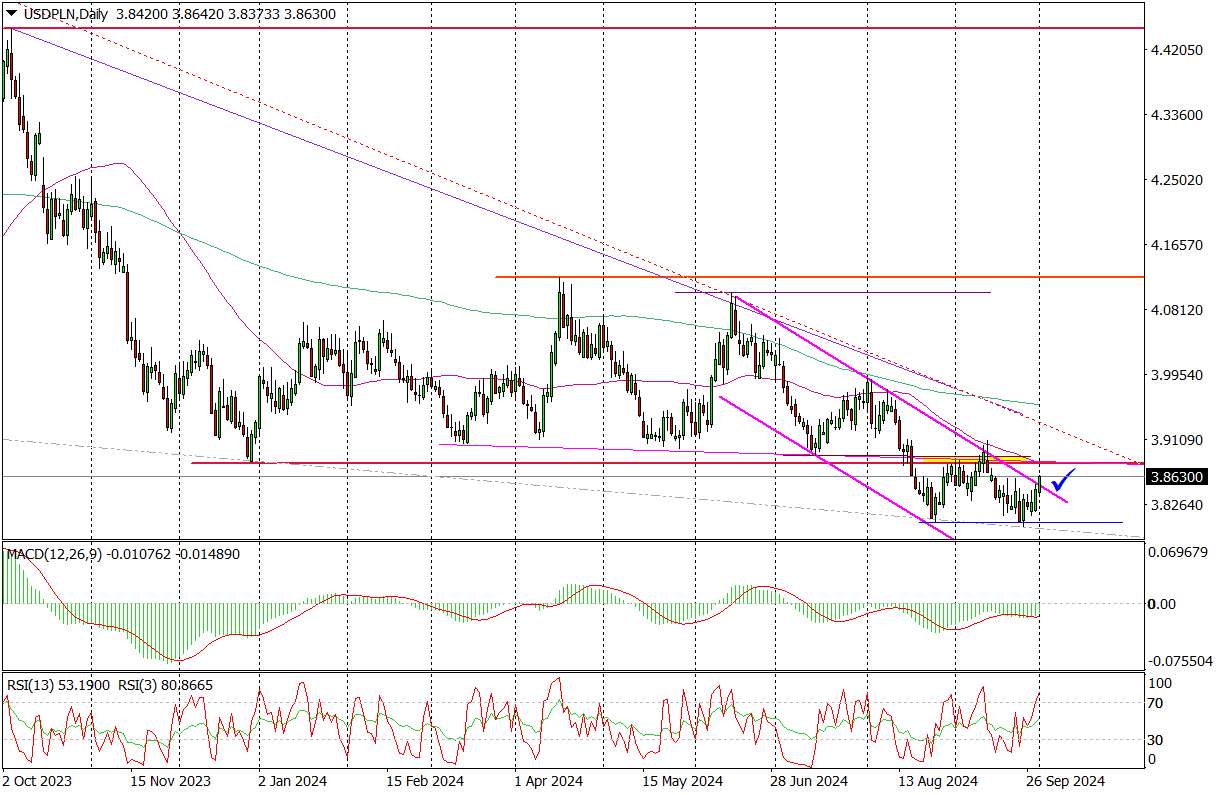Click the RSI scale level 100

1162,683
